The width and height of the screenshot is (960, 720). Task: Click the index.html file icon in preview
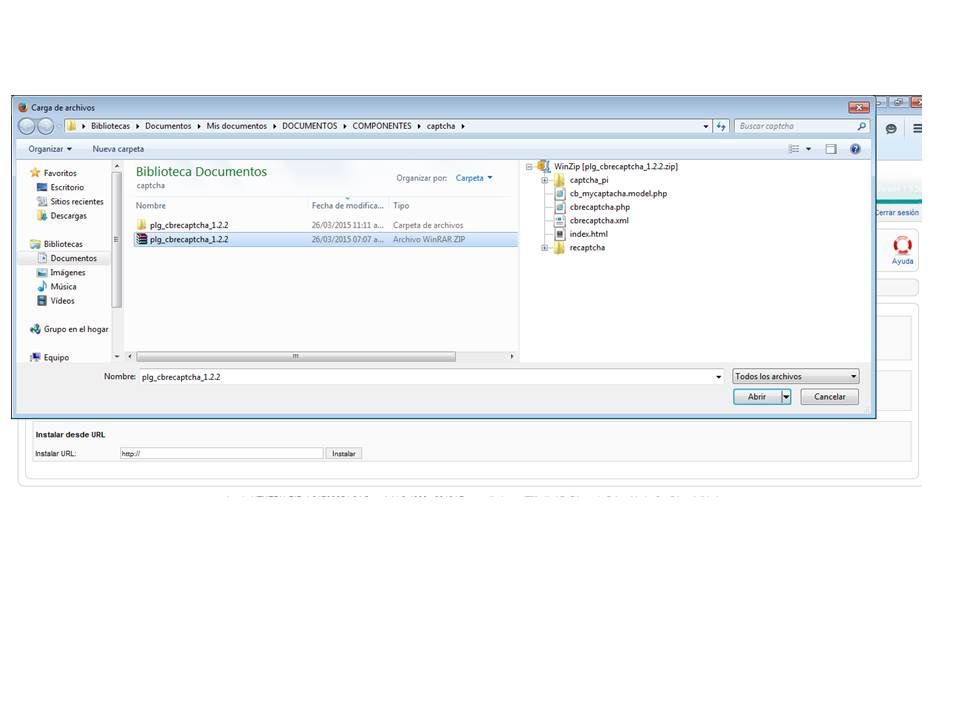(560, 234)
